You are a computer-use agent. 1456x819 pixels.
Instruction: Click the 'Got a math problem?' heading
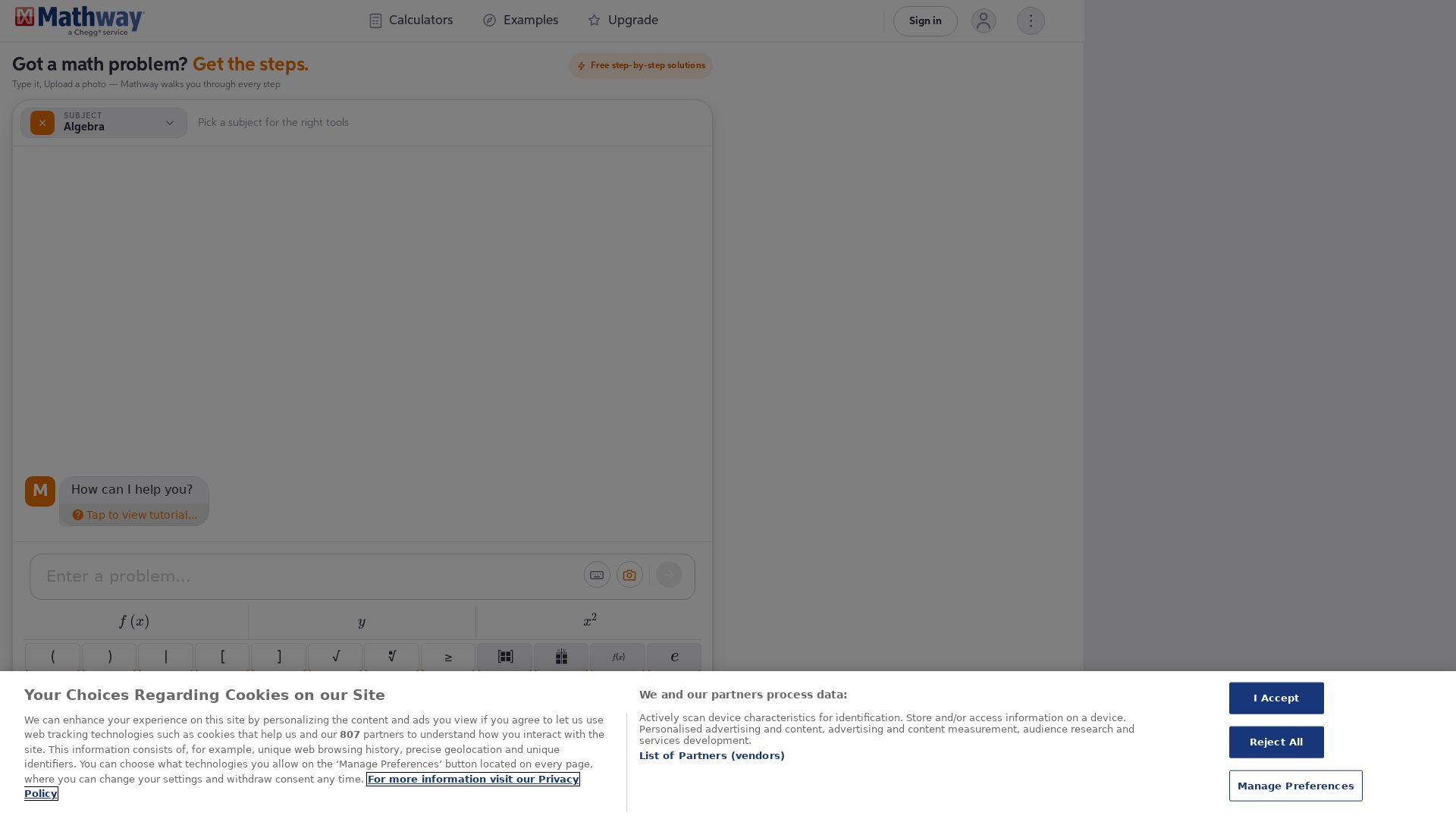coord(99,64)
